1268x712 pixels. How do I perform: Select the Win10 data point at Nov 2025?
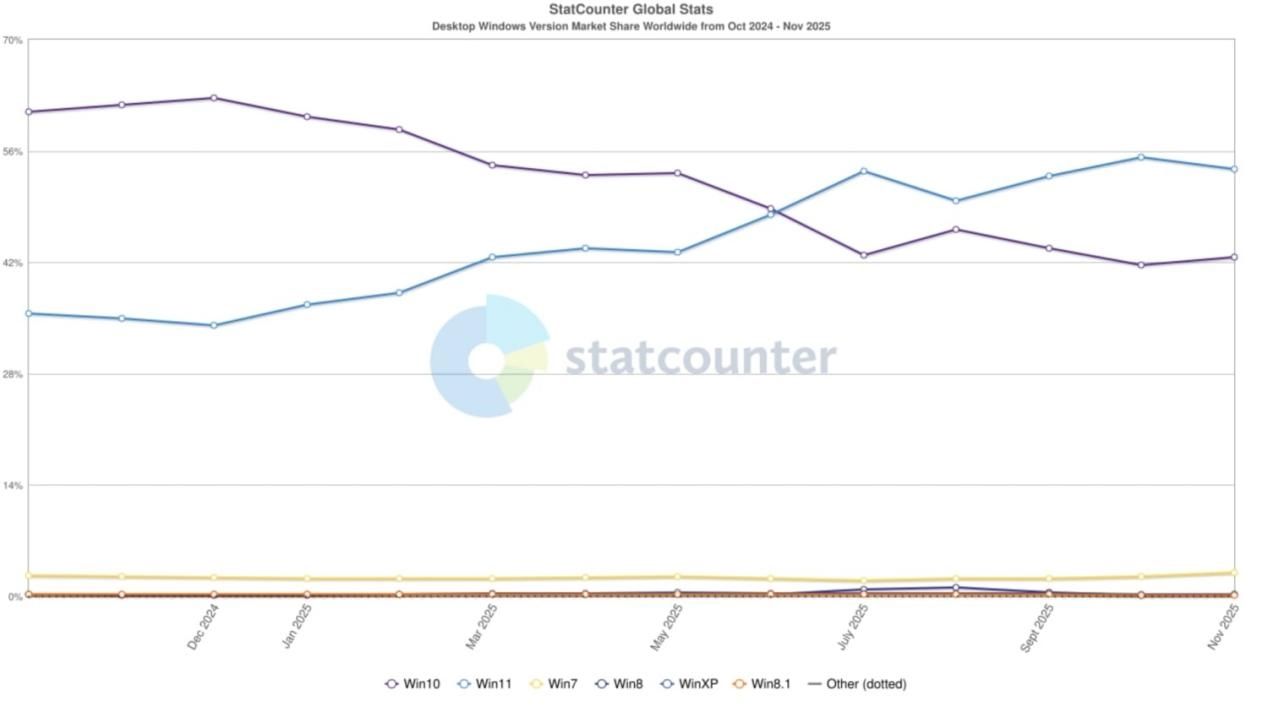coord(1234,257)
